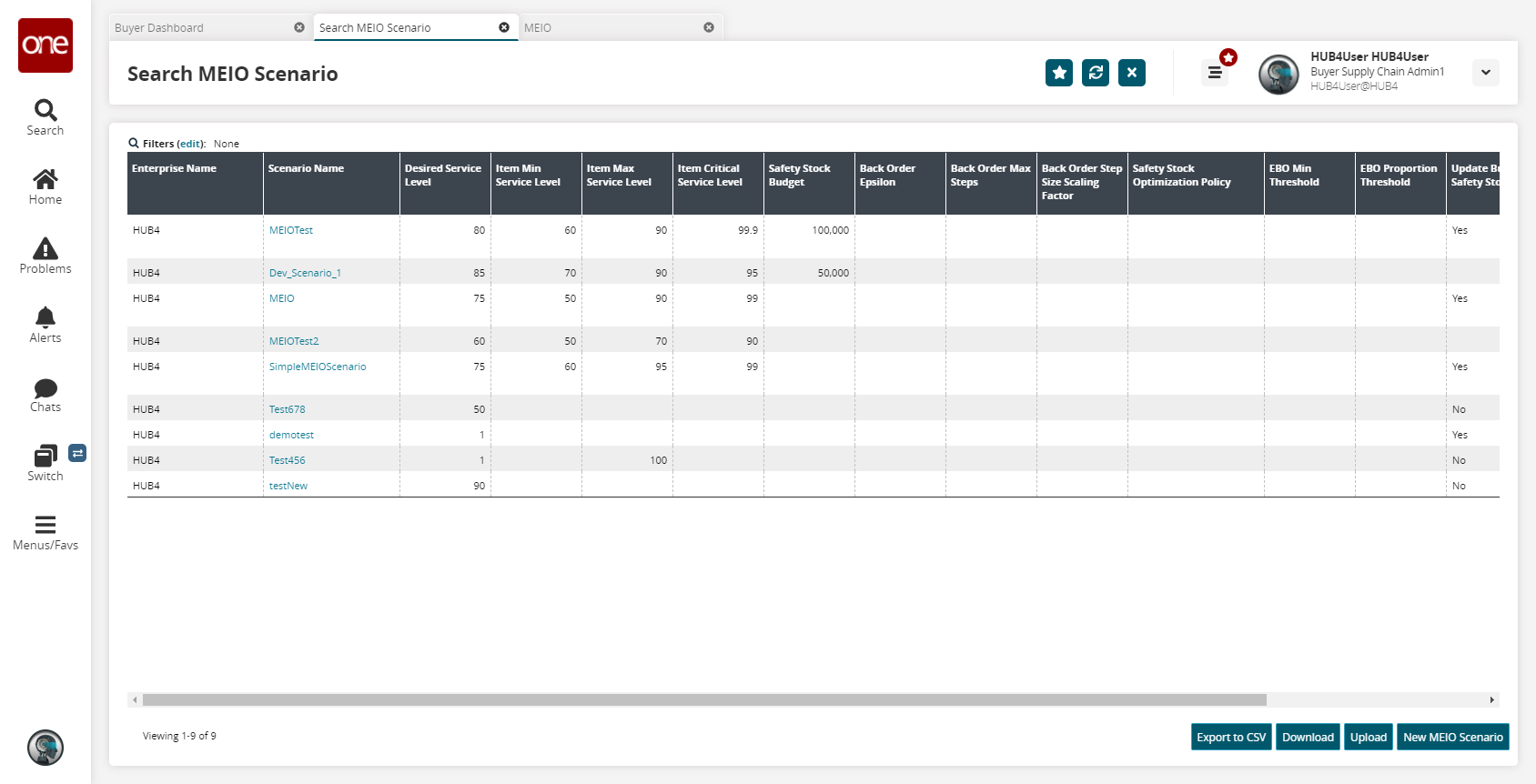The width and height of the screenshot is (1536, 784).
Task: Click the horizontal scrollbar right arrow
Action: pyautogui.click(x=1491, y=700)
